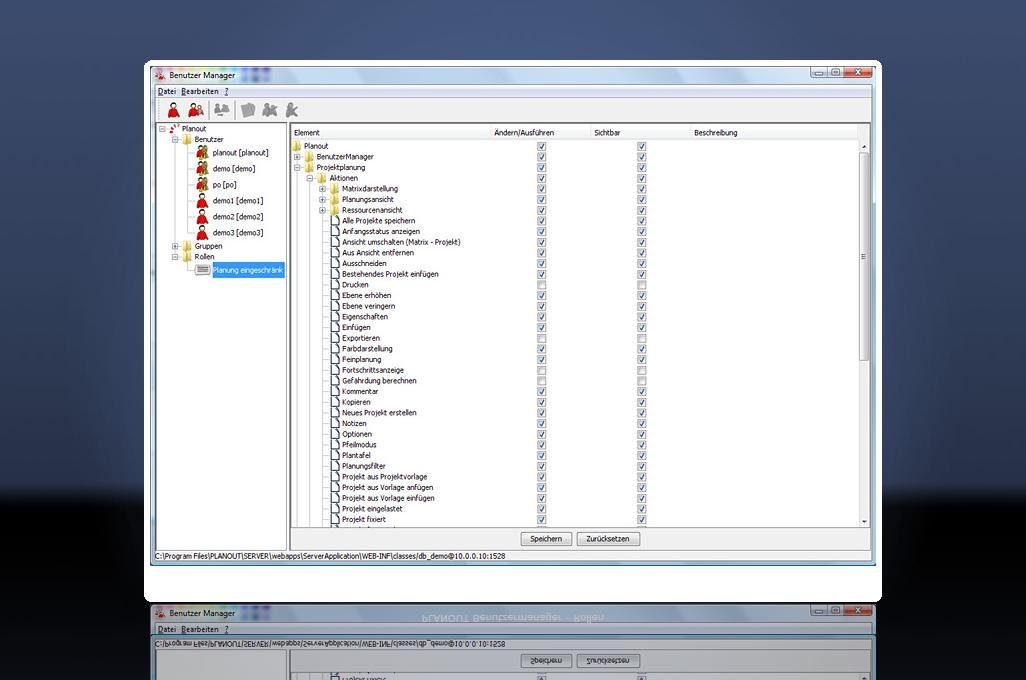Click the two red users toolbar icon

point(196,110)
